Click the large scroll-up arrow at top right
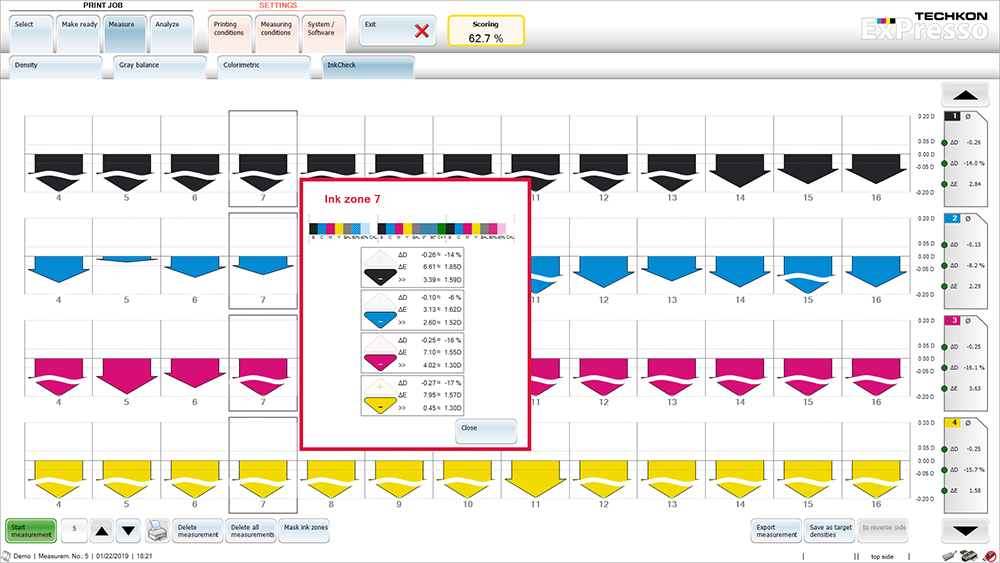 pyautogui.click(x=965, y=97)
